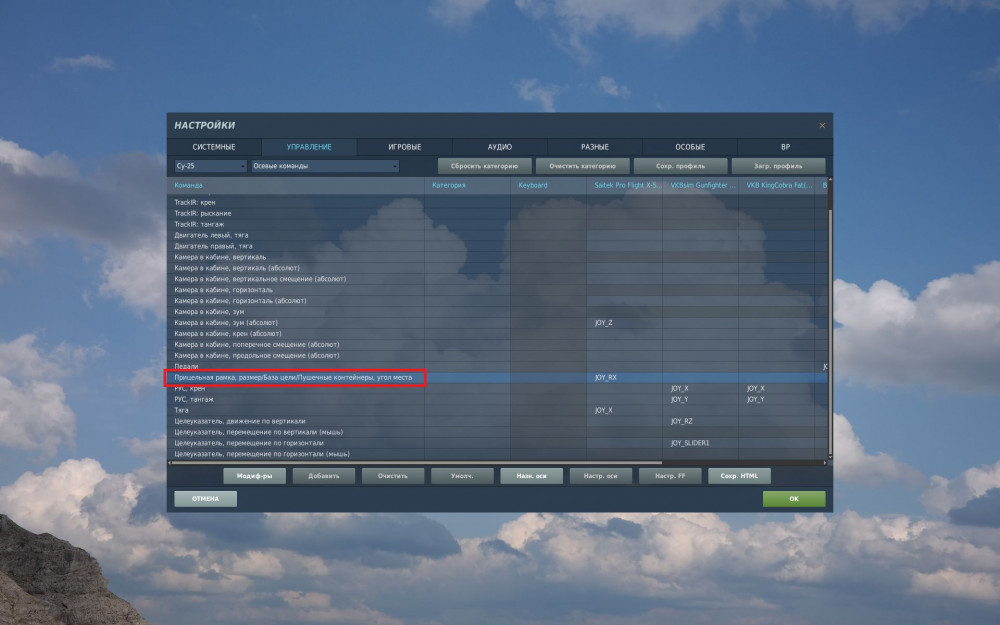
Task: Click the Модиф-ры button
Action: (x=254, y=476)
